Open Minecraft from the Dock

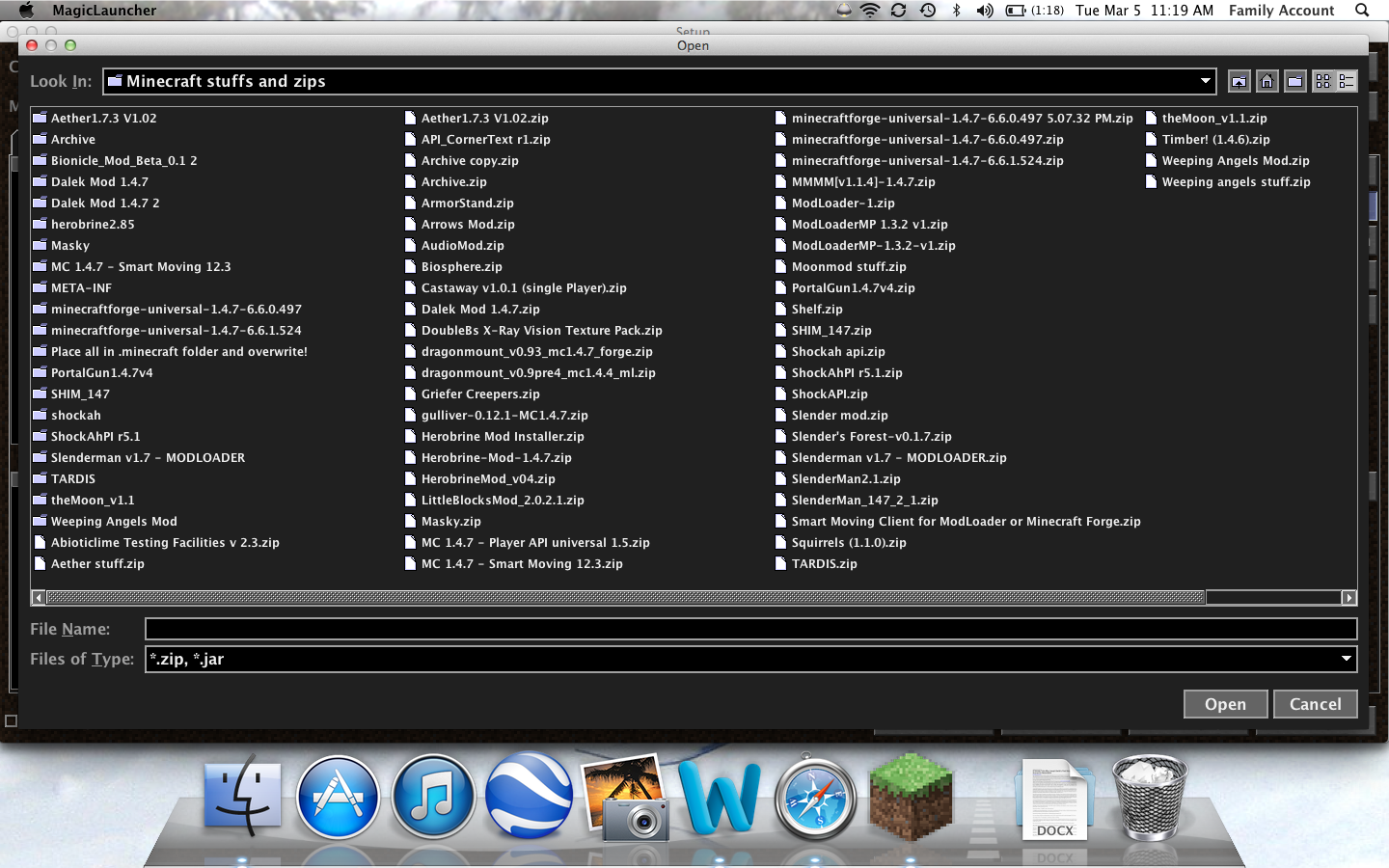[x=911, y=797]
